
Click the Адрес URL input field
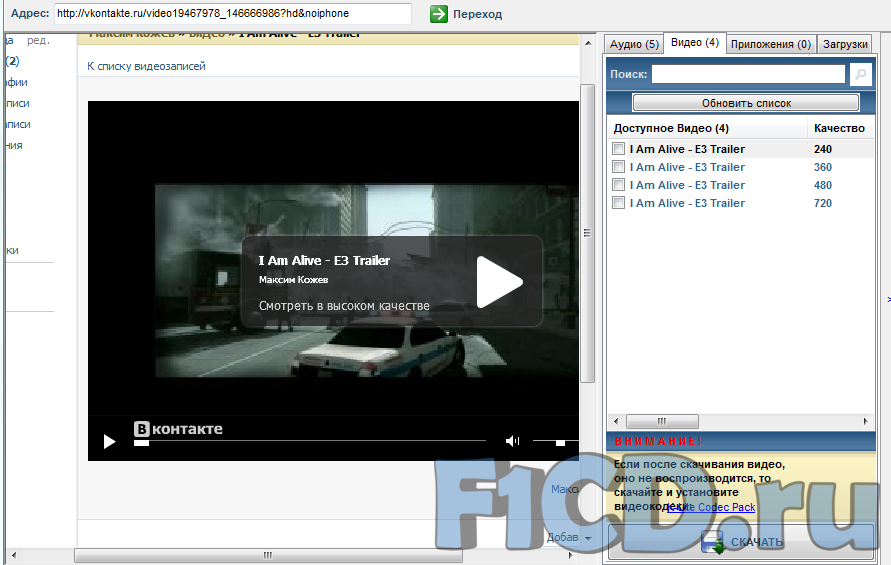point(232,14)
